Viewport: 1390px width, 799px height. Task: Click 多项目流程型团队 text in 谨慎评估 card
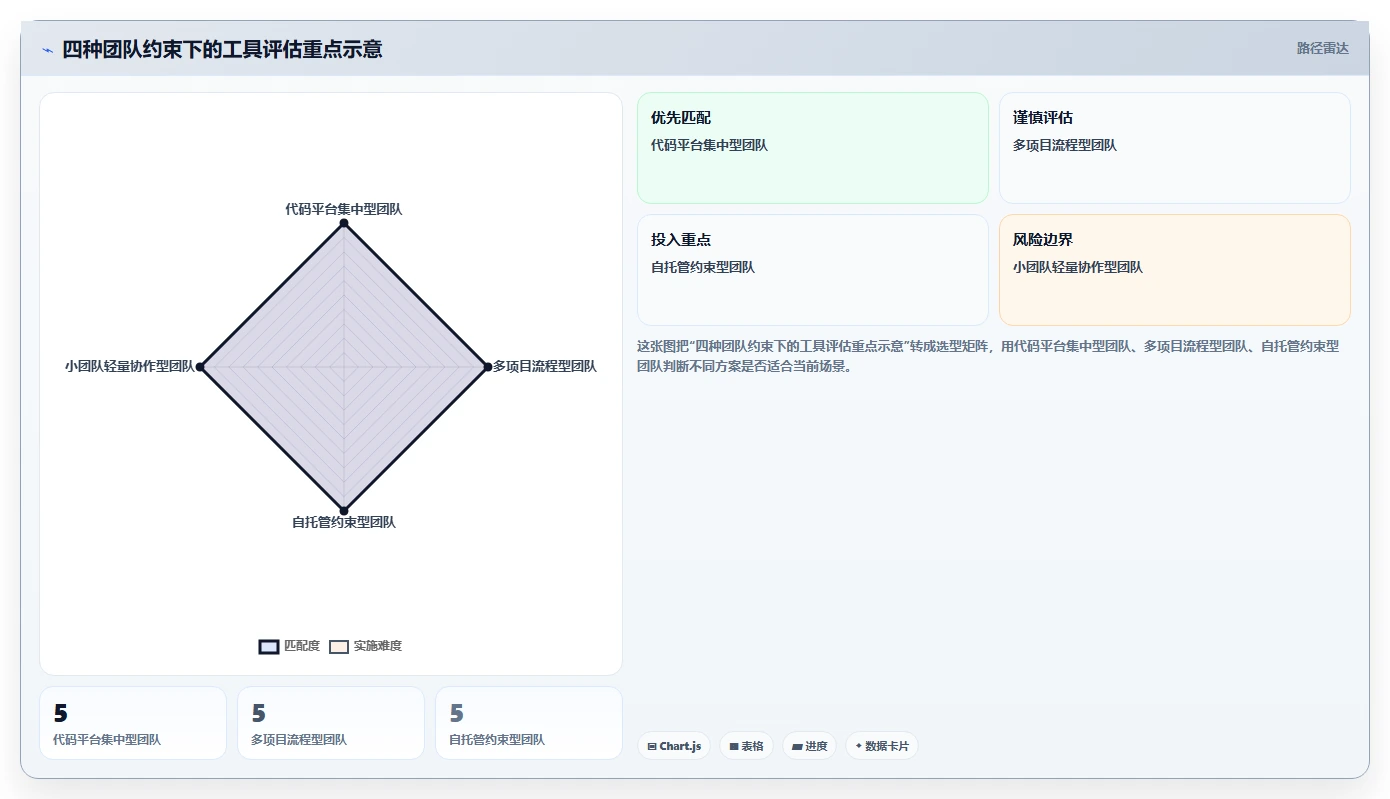coord(1065,145)
